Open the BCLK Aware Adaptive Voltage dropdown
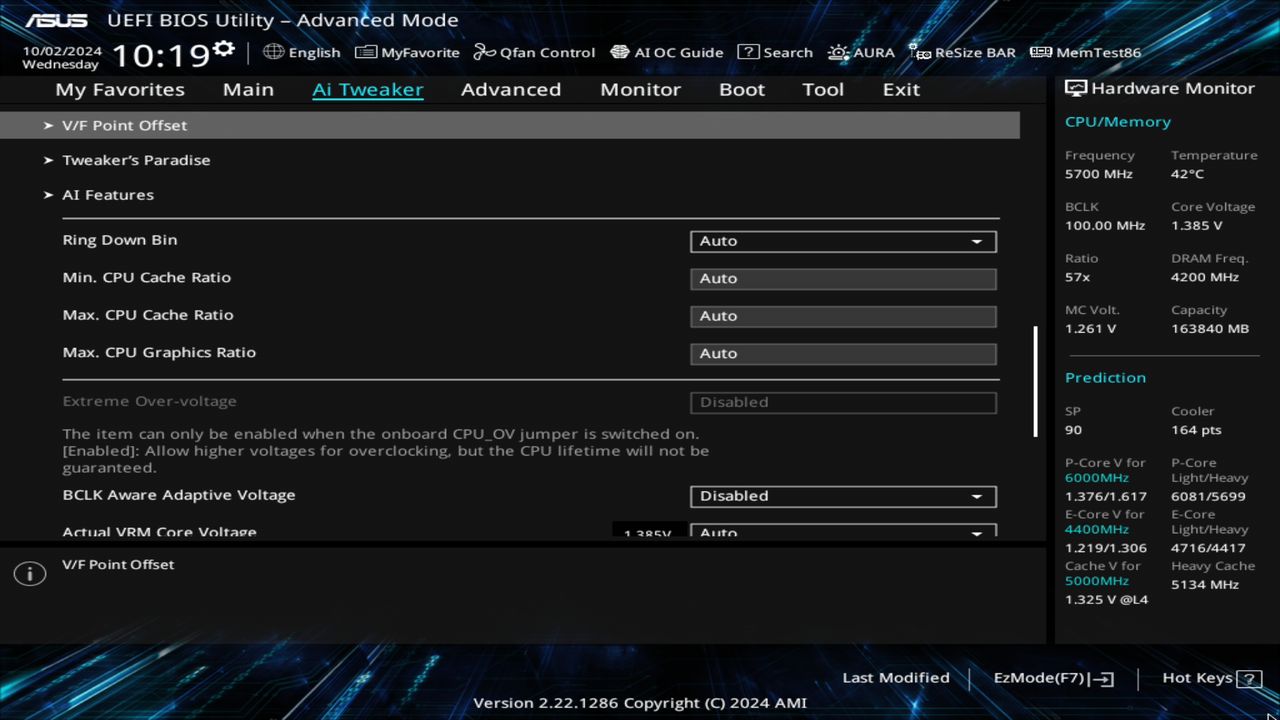The height and width of the screenshot is (720, 1280). click(843, 496)
